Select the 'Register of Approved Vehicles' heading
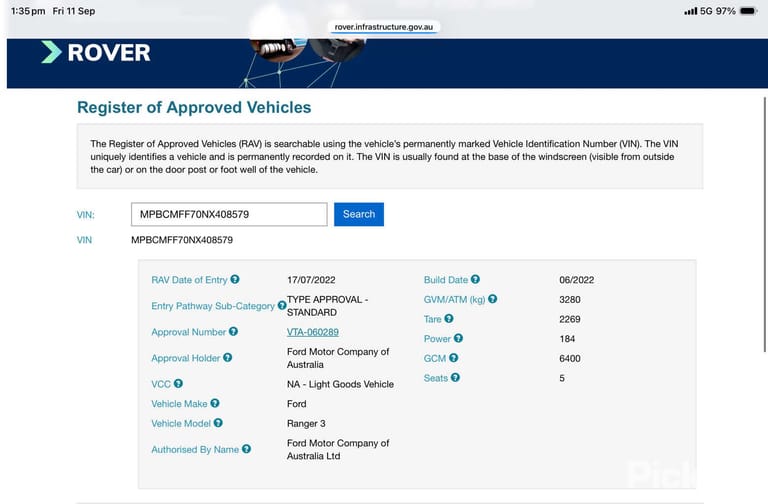 coord(194,107)
